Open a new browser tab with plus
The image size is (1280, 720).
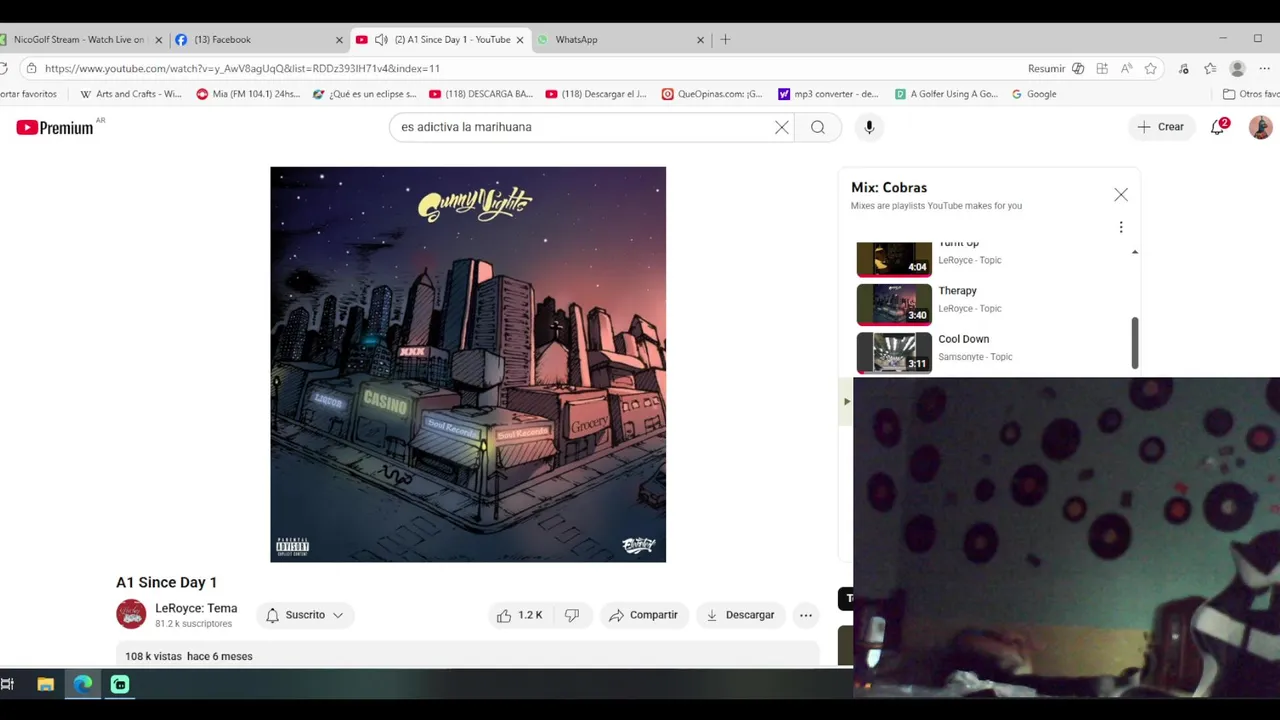pyautogui.click(x=725, y=40)
